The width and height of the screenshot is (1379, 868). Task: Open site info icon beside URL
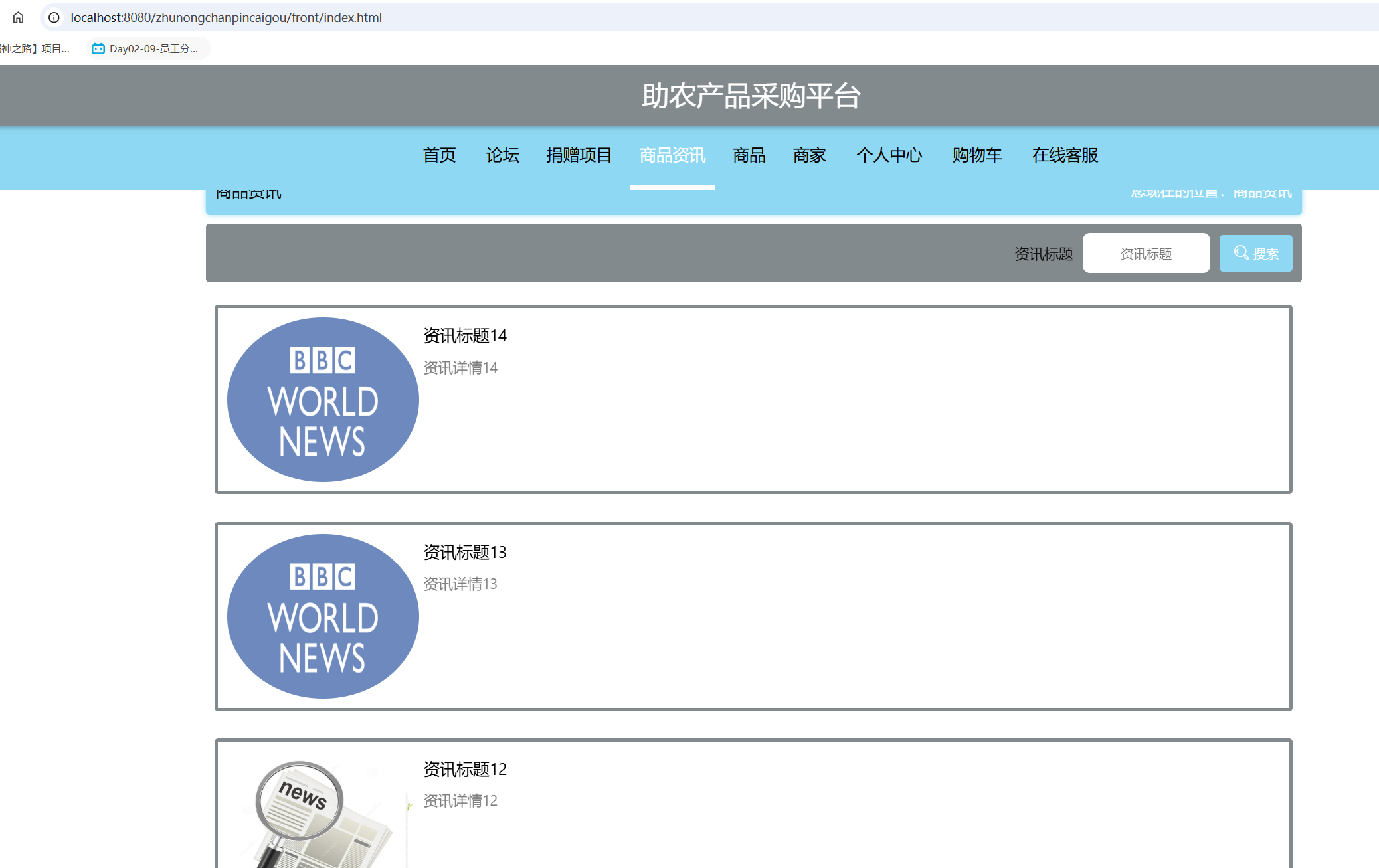pos(54,17)
